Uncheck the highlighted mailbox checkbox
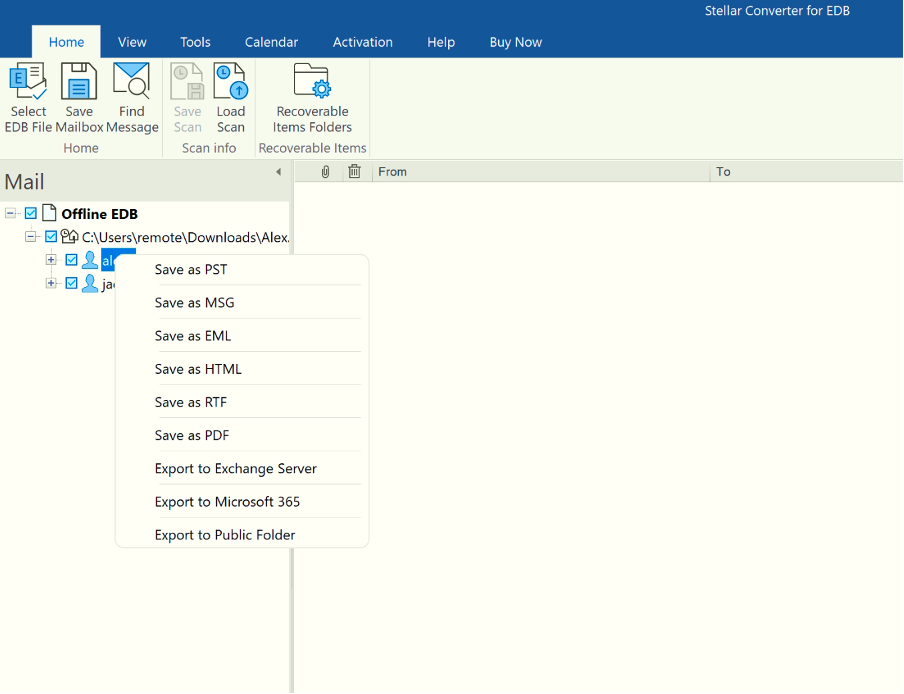Screen dimensions: 904x694 point(71,260)
